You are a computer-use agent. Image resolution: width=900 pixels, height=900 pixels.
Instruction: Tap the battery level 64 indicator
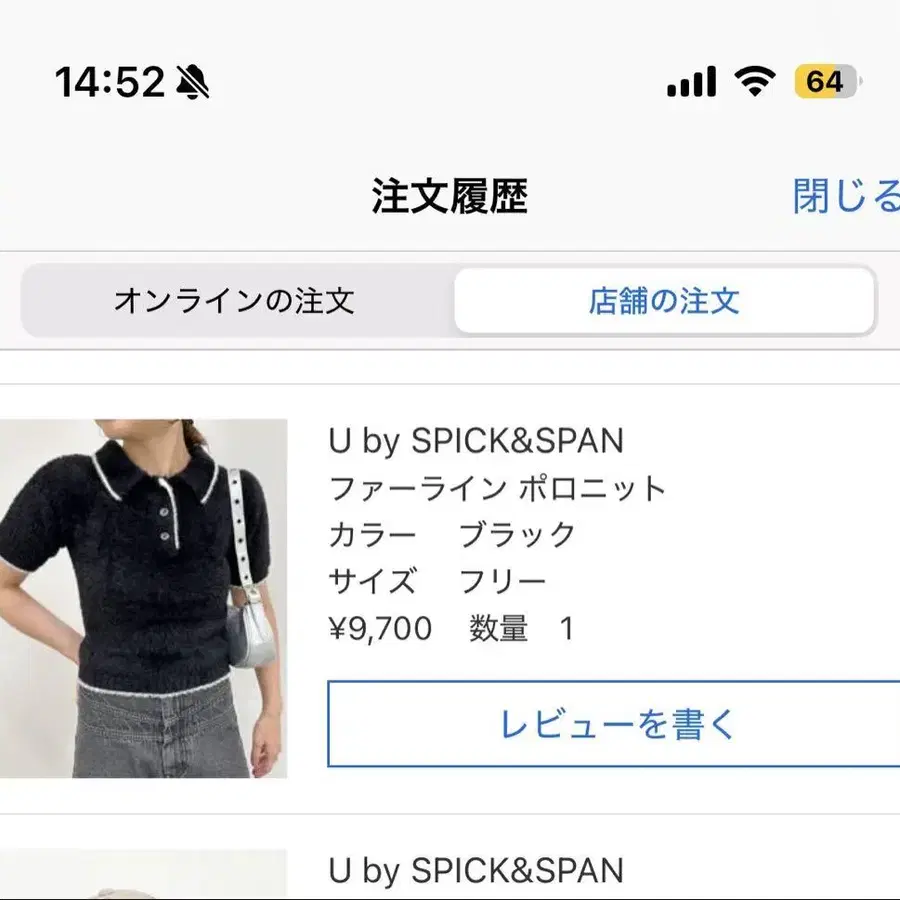[828, 81]
